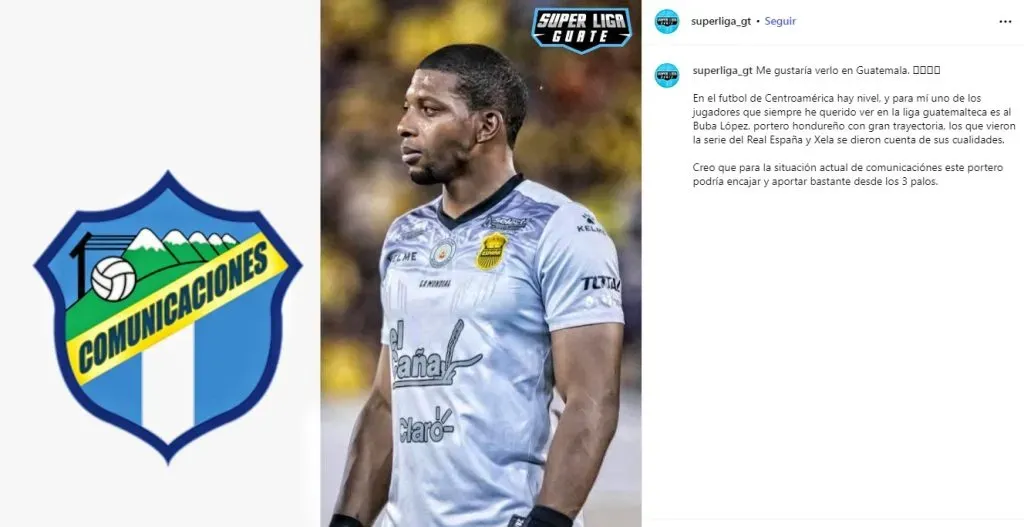Viewport: 1024px width, 527px height.
Task: Click the goalkeeper's photo
Action: tap(481, 263)
